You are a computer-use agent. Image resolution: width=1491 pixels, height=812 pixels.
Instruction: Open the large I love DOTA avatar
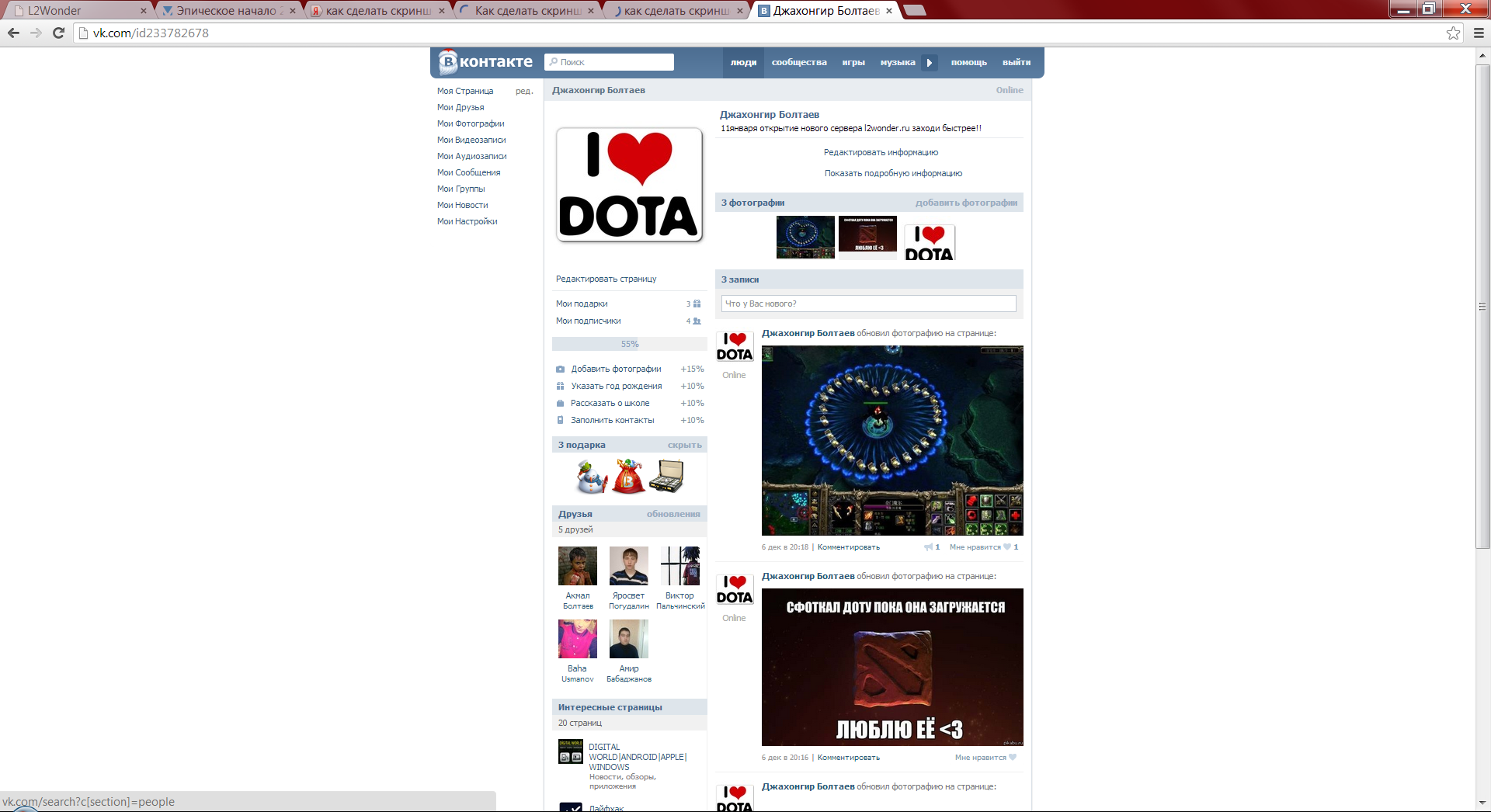629,185
